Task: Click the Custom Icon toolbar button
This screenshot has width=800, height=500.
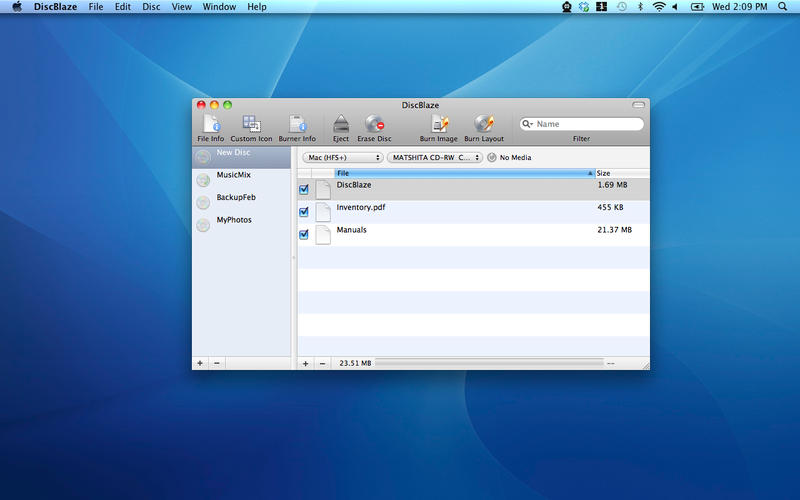Action: coord(251,124)
